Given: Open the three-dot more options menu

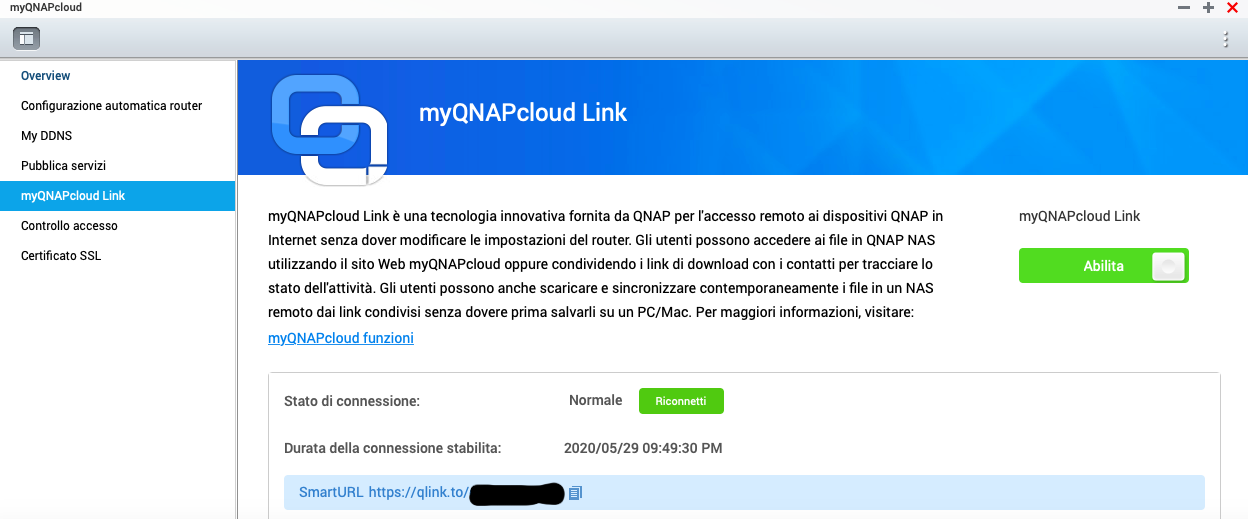Looking at the screenshot, I should click(1226, 40).
